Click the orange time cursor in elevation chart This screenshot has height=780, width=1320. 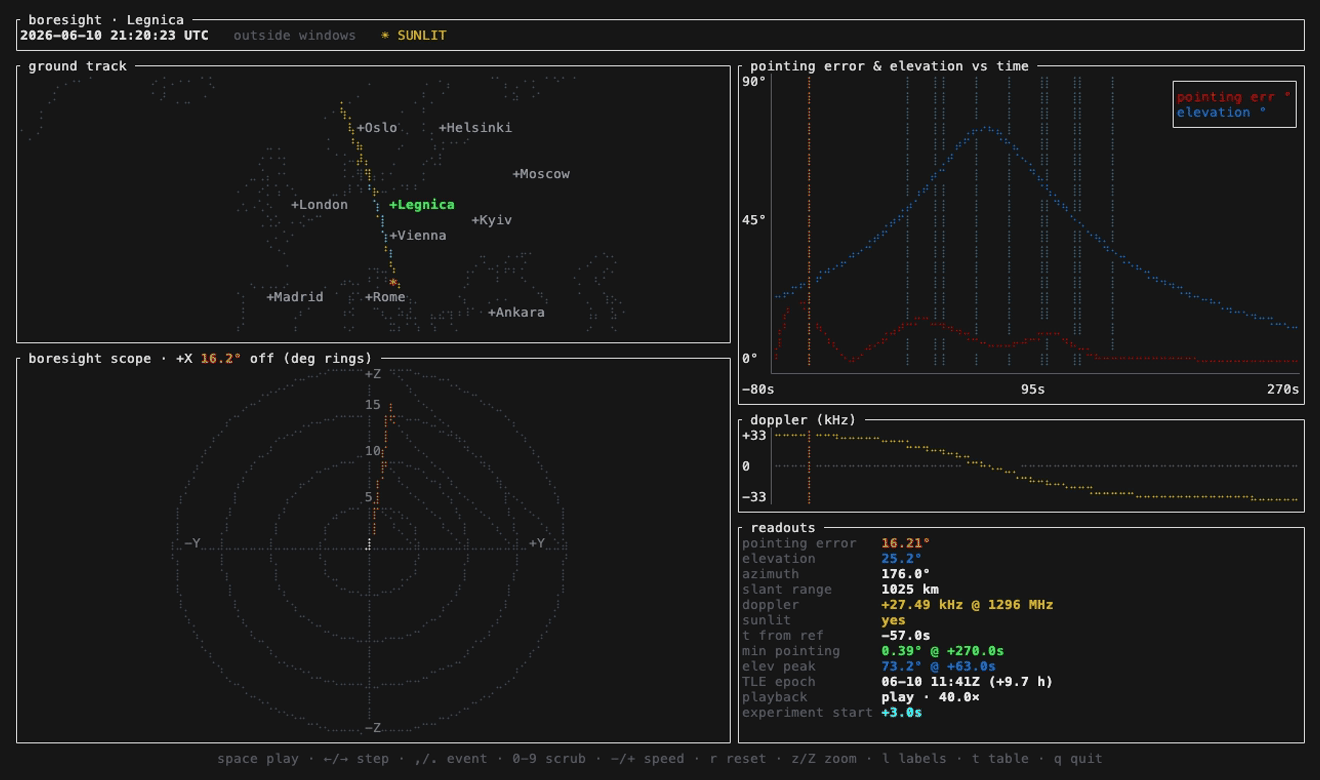click(x=809, y=220)
